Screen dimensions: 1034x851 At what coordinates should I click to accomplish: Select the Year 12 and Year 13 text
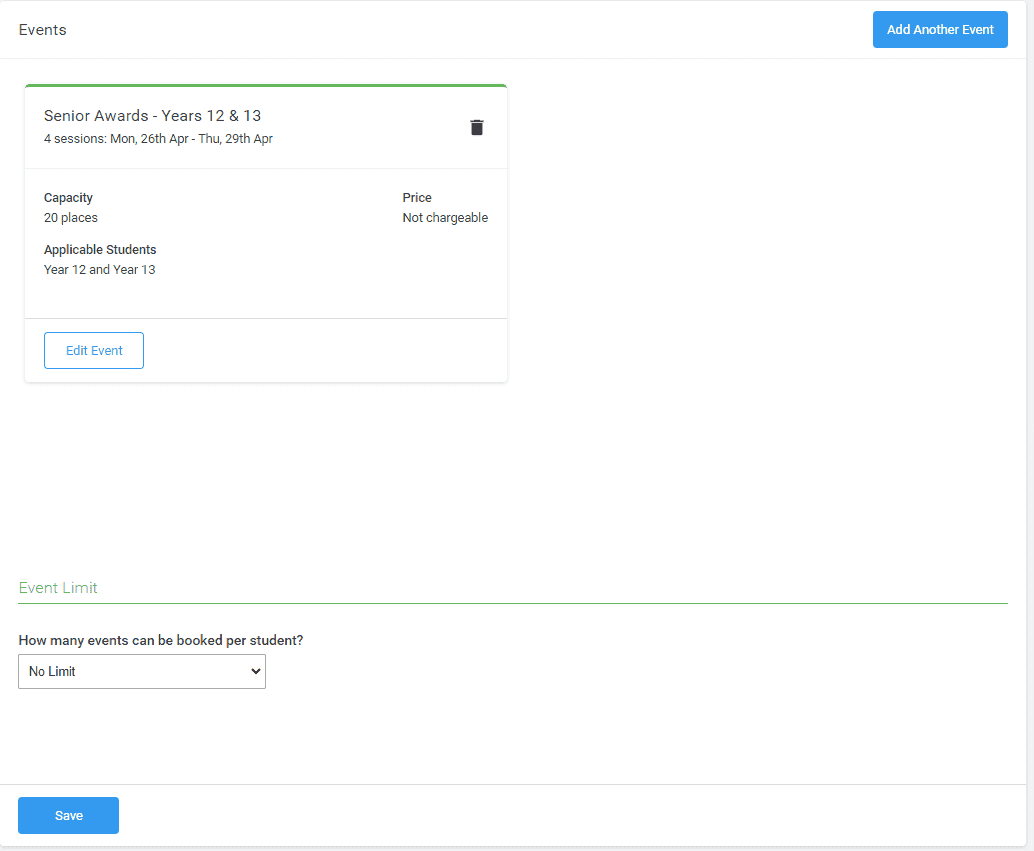(99, 269)
